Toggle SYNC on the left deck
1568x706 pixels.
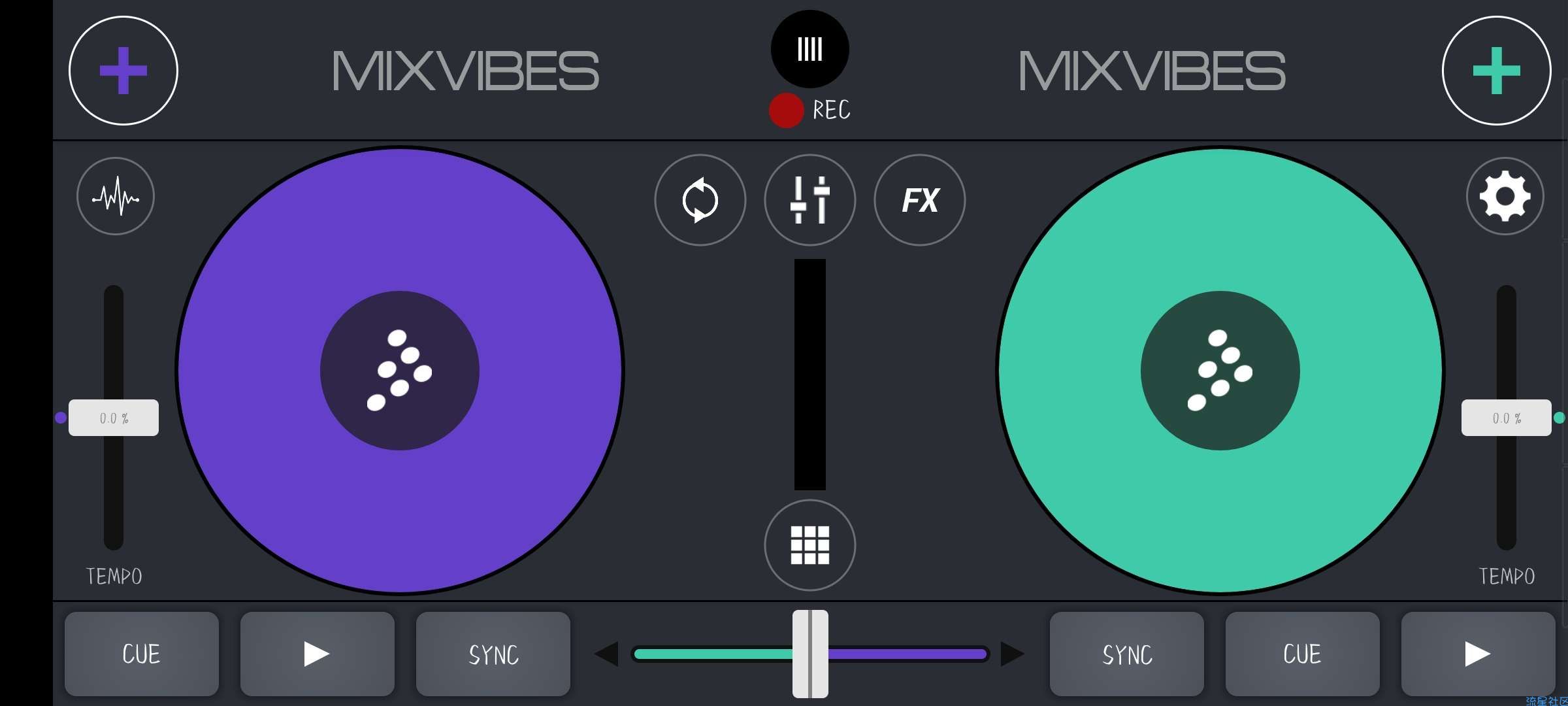point(493,654)
